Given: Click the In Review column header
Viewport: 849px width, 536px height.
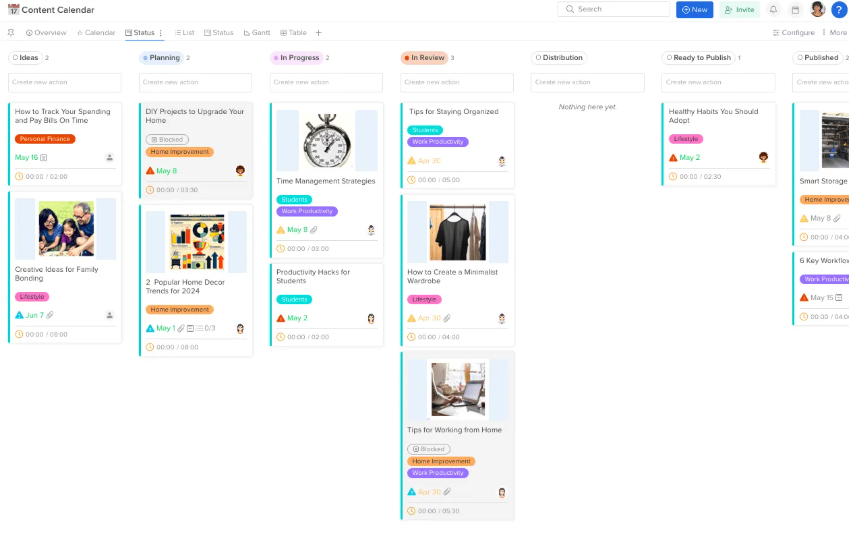Looking at the screenshot, I should [x=424, y=58].
